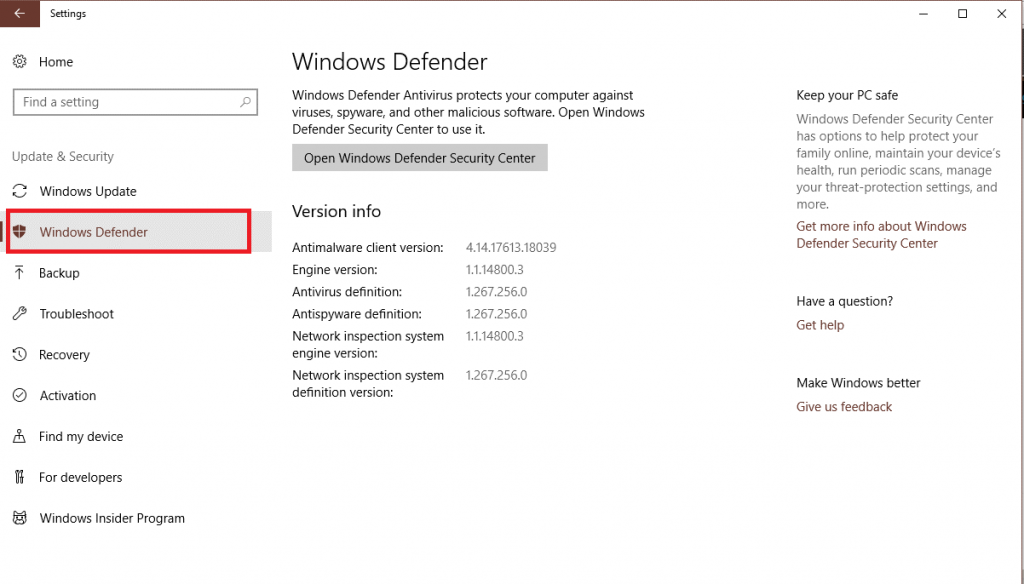Go to Backup settings
This screenshot has width=1024, height=584.
pyautogui.click(x=59, y=273)
